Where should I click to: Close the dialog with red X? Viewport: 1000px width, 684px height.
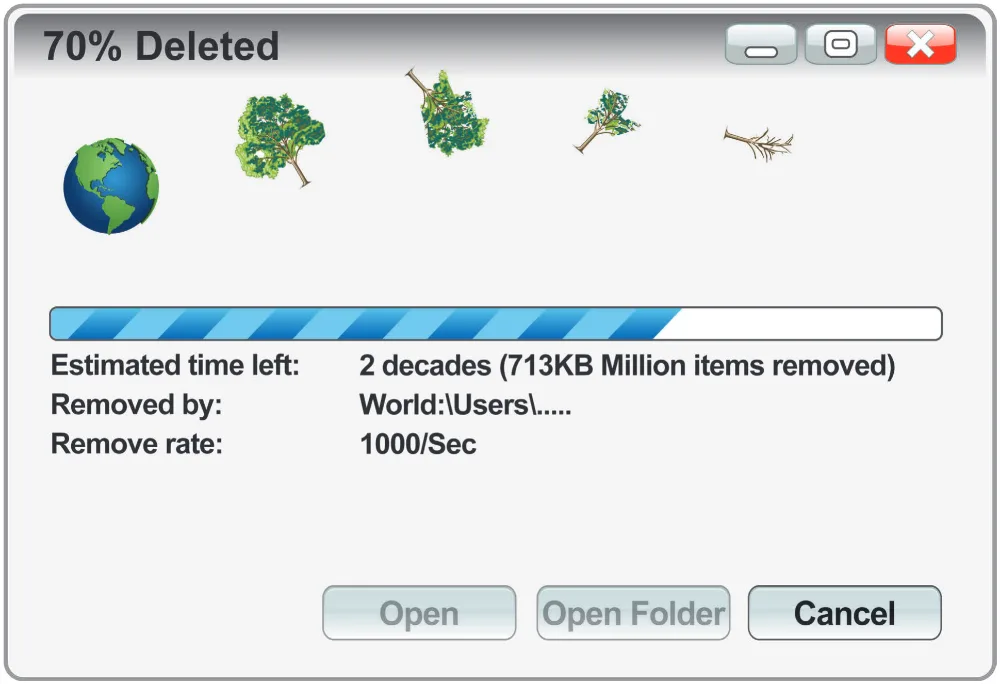point(920,45)
